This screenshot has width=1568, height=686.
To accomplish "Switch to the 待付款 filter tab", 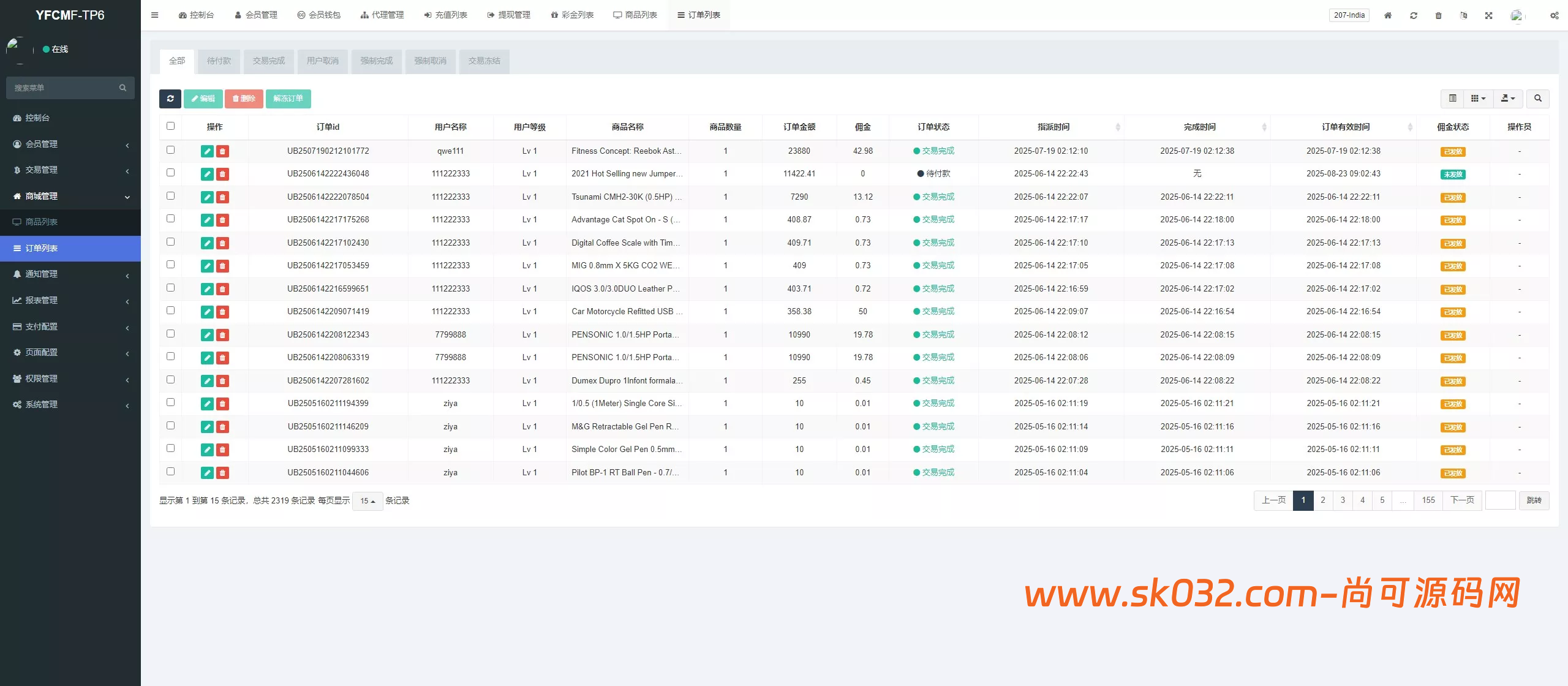I will 219,61.
